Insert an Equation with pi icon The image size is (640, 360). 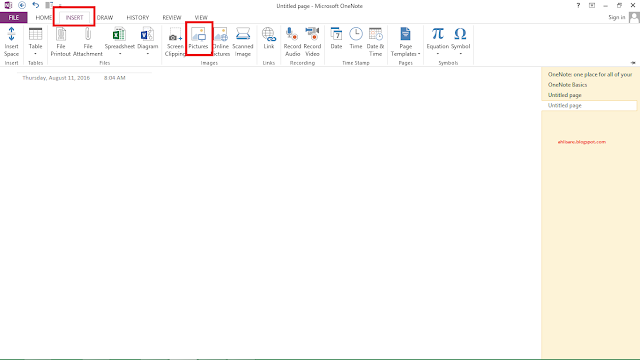pos(438,34)
